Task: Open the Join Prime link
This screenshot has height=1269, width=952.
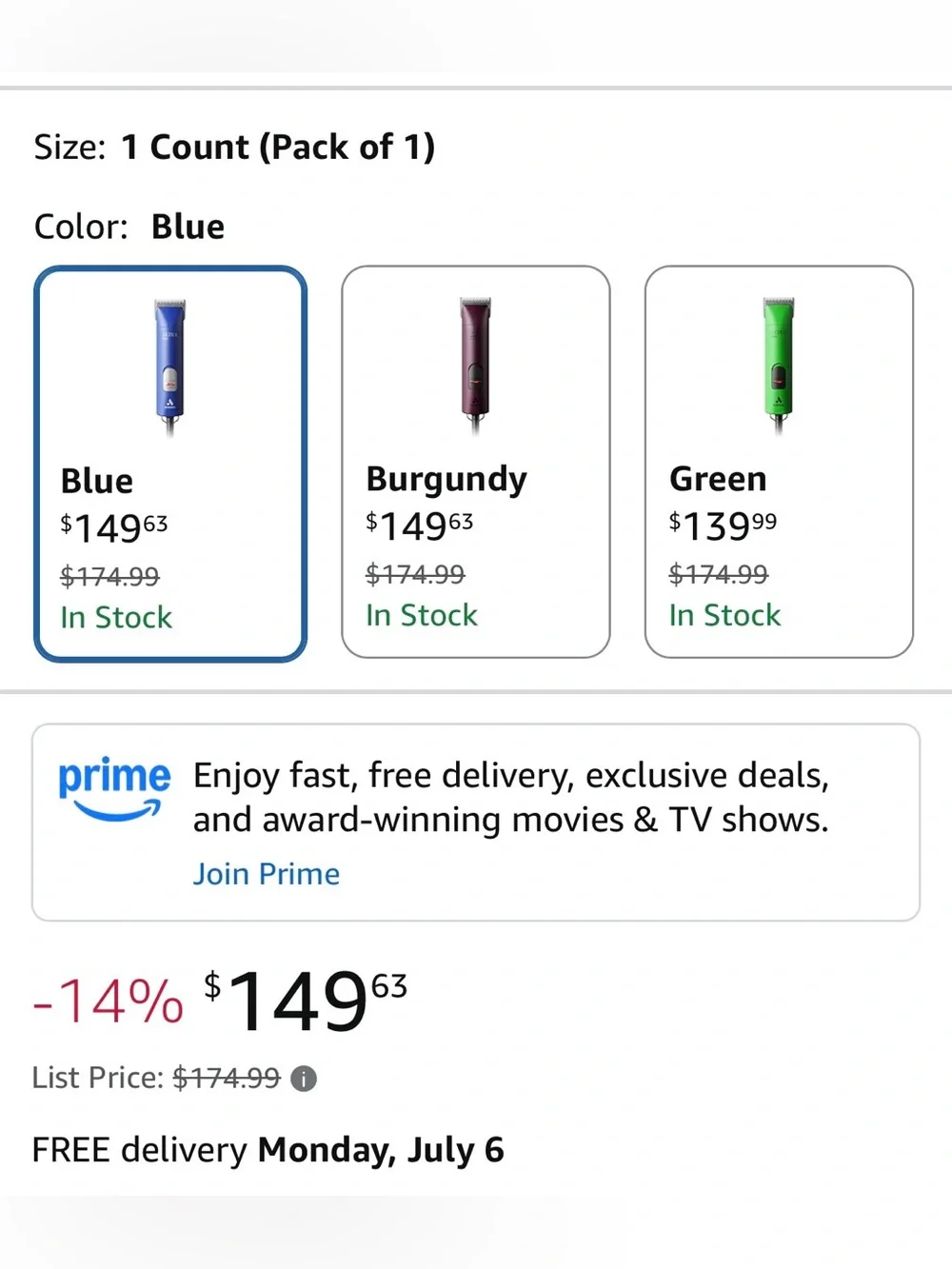Action: 267,874
